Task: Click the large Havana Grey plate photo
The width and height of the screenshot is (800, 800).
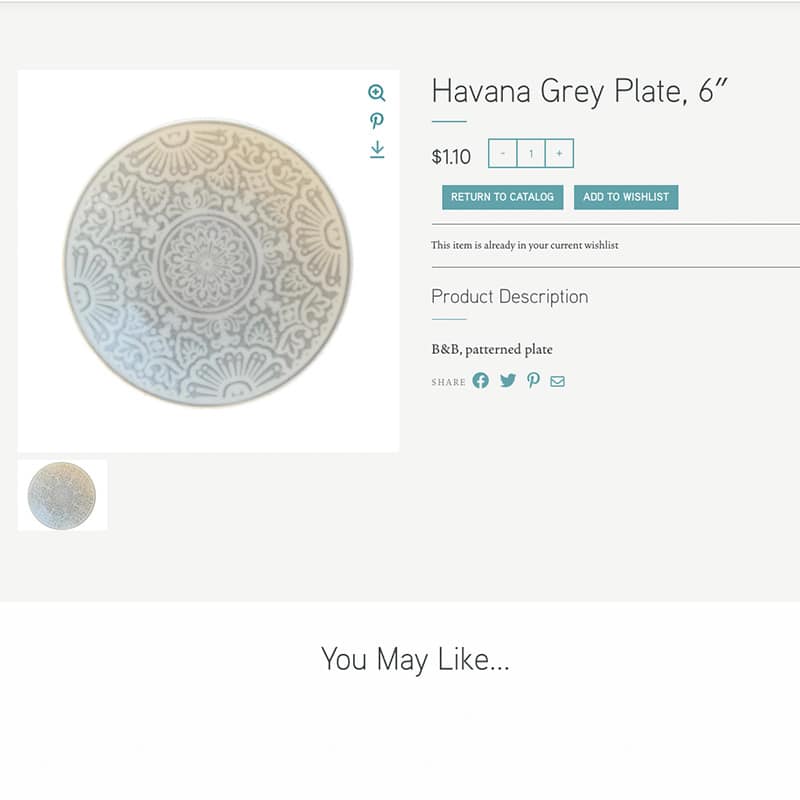Action: click(x=208, y=263)
